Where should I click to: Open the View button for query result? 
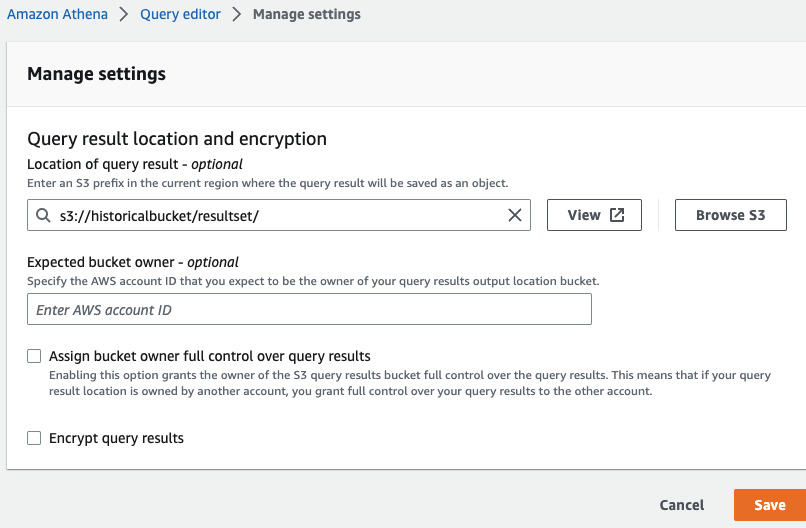pyautogui.click(x=594, y=215)
